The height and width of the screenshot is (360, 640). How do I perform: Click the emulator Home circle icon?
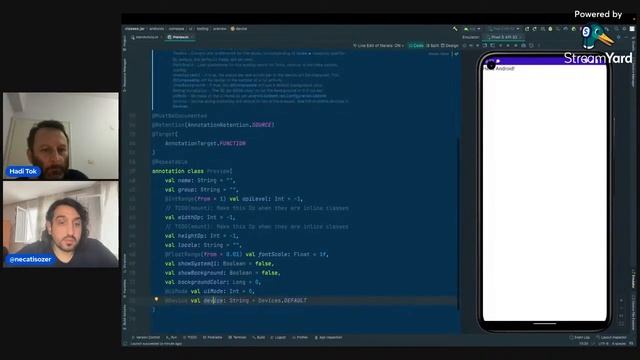pyautogui.click(x=508, y=46)
